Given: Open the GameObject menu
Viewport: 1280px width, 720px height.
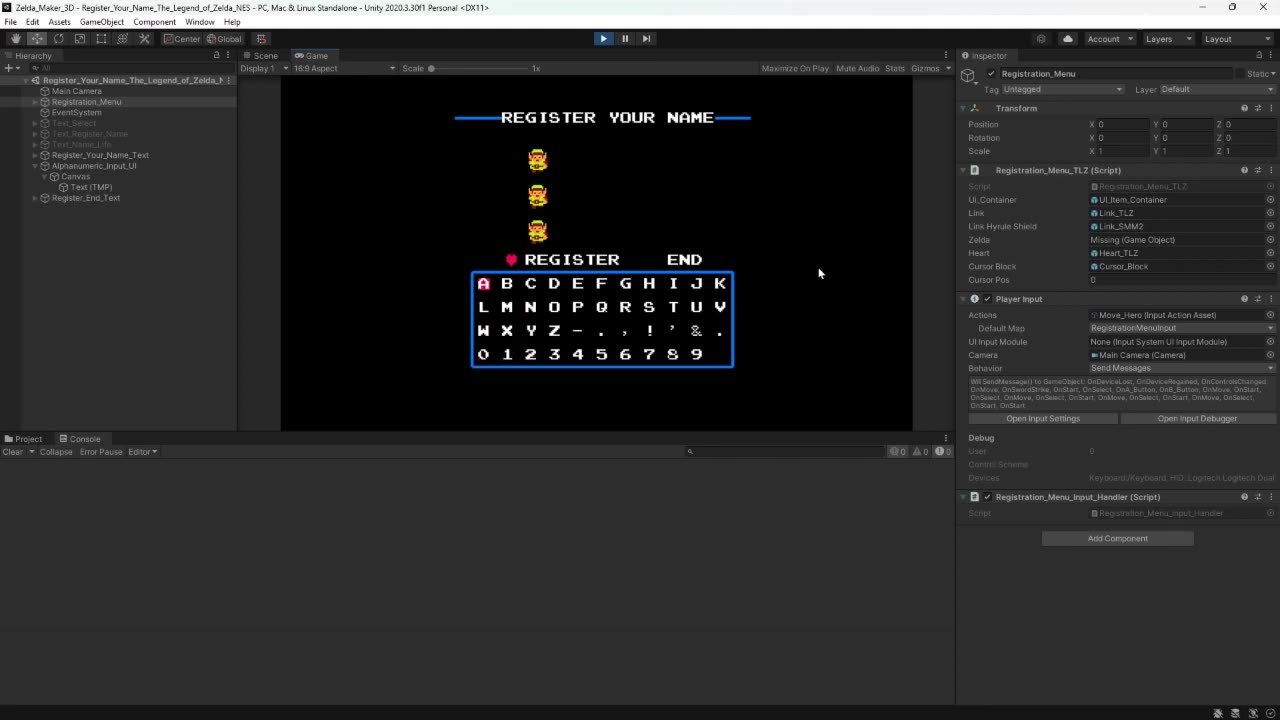Looking at the screenshot, I should pyautogui.click(x=102, y=22).
